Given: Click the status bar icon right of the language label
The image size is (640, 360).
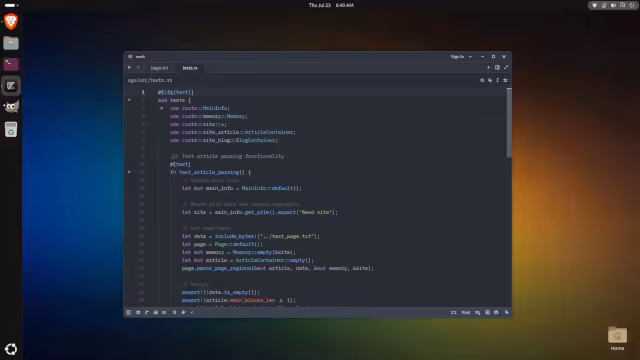Looking at the screenshot, I should tap(478, 313).
